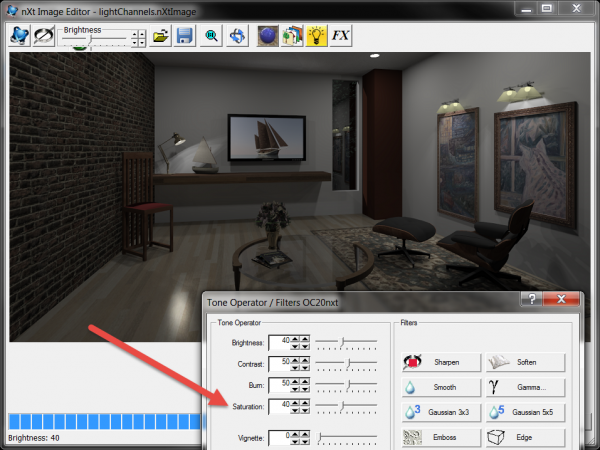The height and width of the screenshot is (450, 600).
Task: Apply the Soften filter
Action: click(525, 362)
